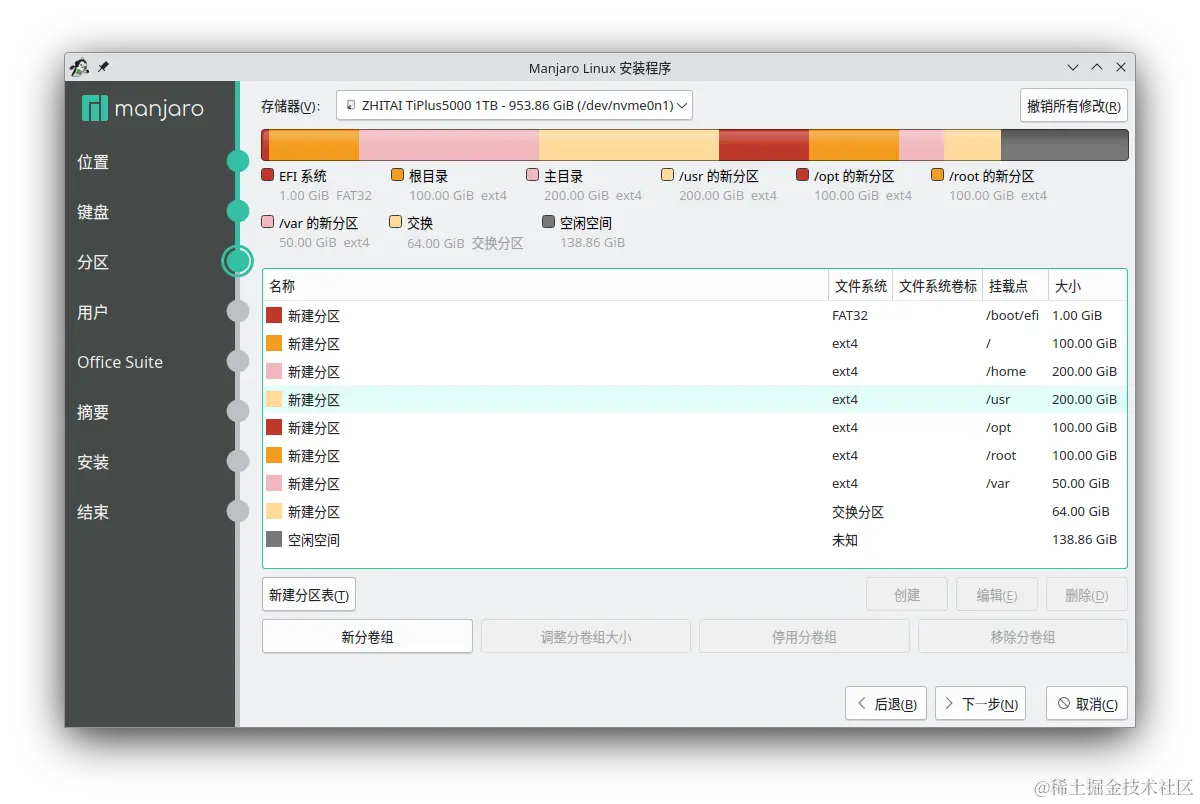Screen dimensions: 1200x804
Task: Click the chevron-down arrow in the titlebar
Action: coord(1071,67)
